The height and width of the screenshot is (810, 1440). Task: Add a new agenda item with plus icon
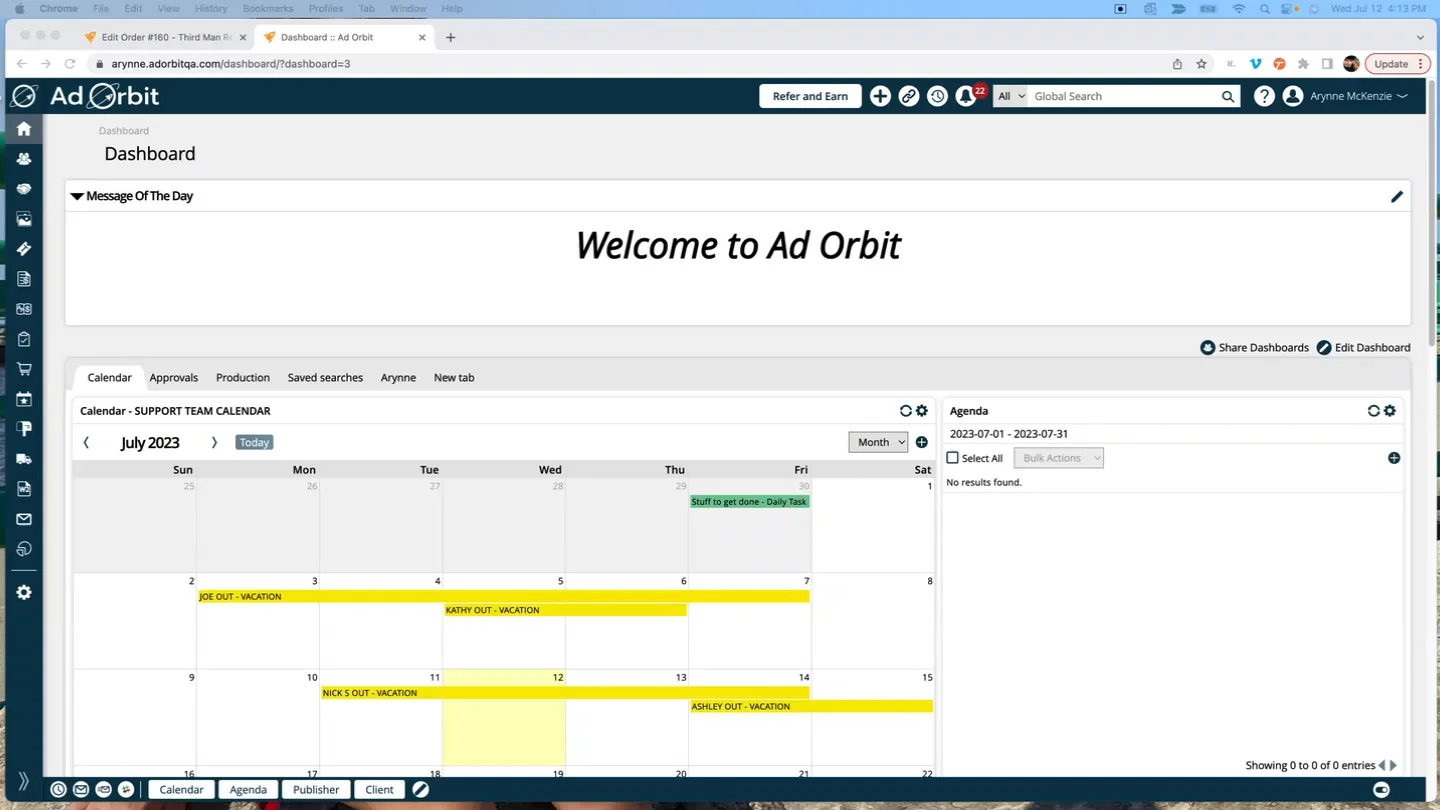point(1394,458)
